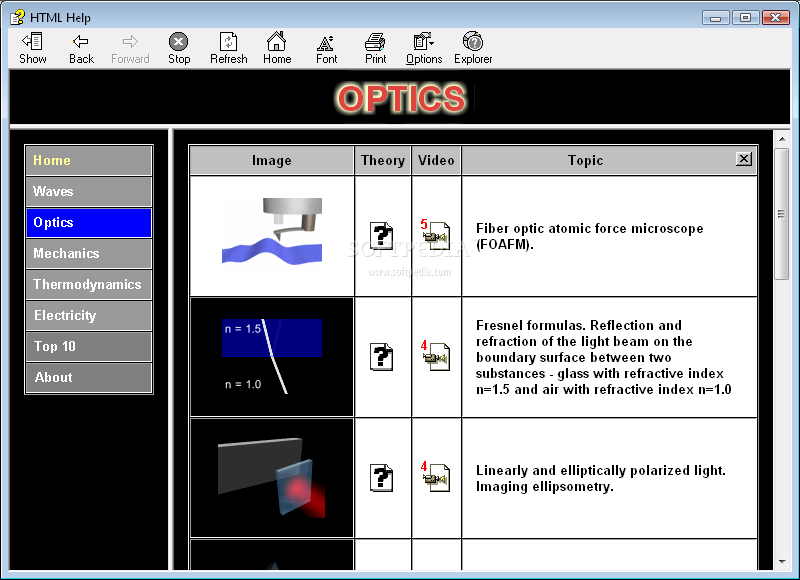Click the HTML Help title bar icon
The height and width of the screenshot is (580, 800).
point(17,17)
